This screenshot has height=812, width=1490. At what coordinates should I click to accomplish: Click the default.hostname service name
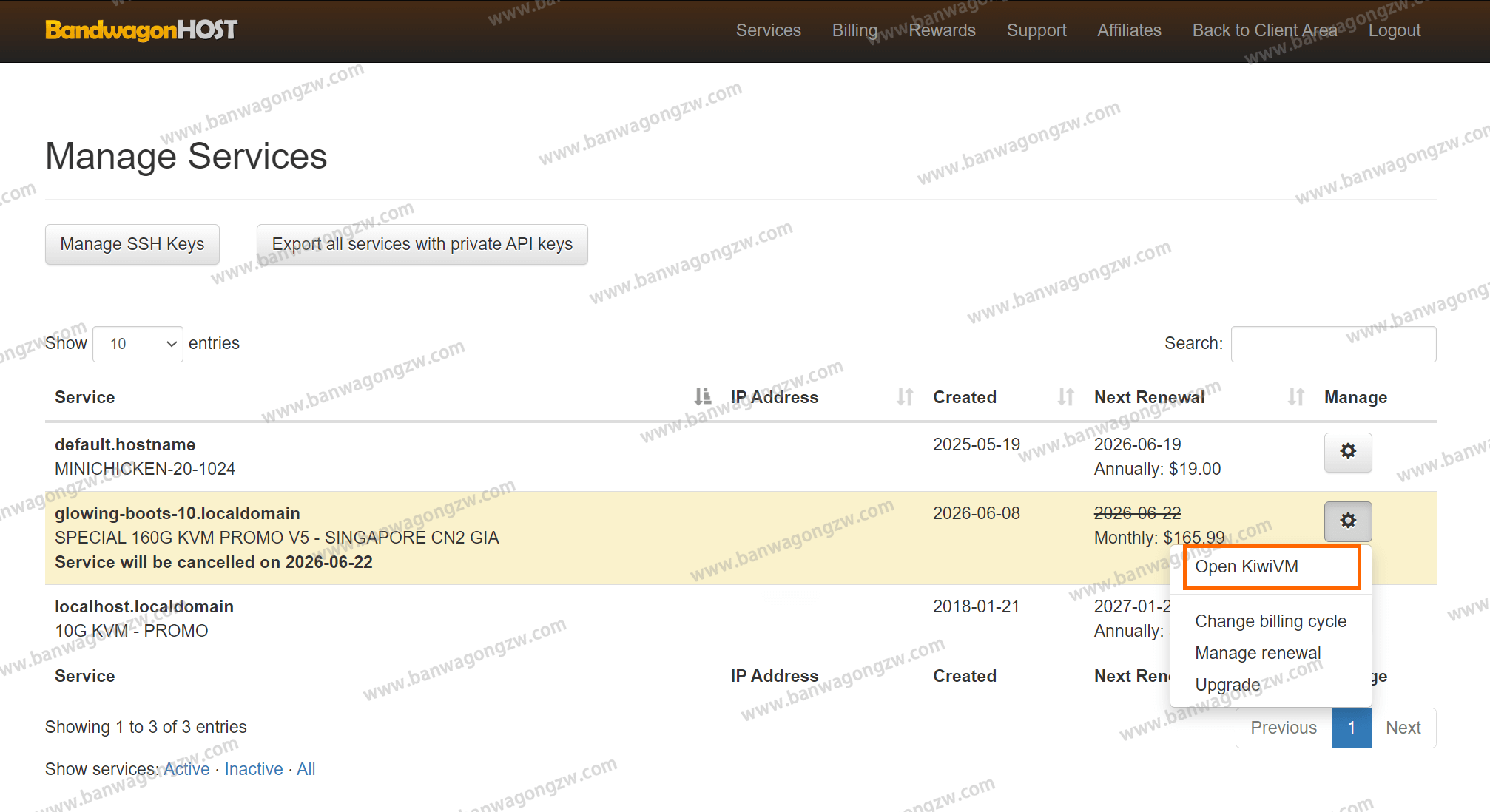(x=125, y=444)
